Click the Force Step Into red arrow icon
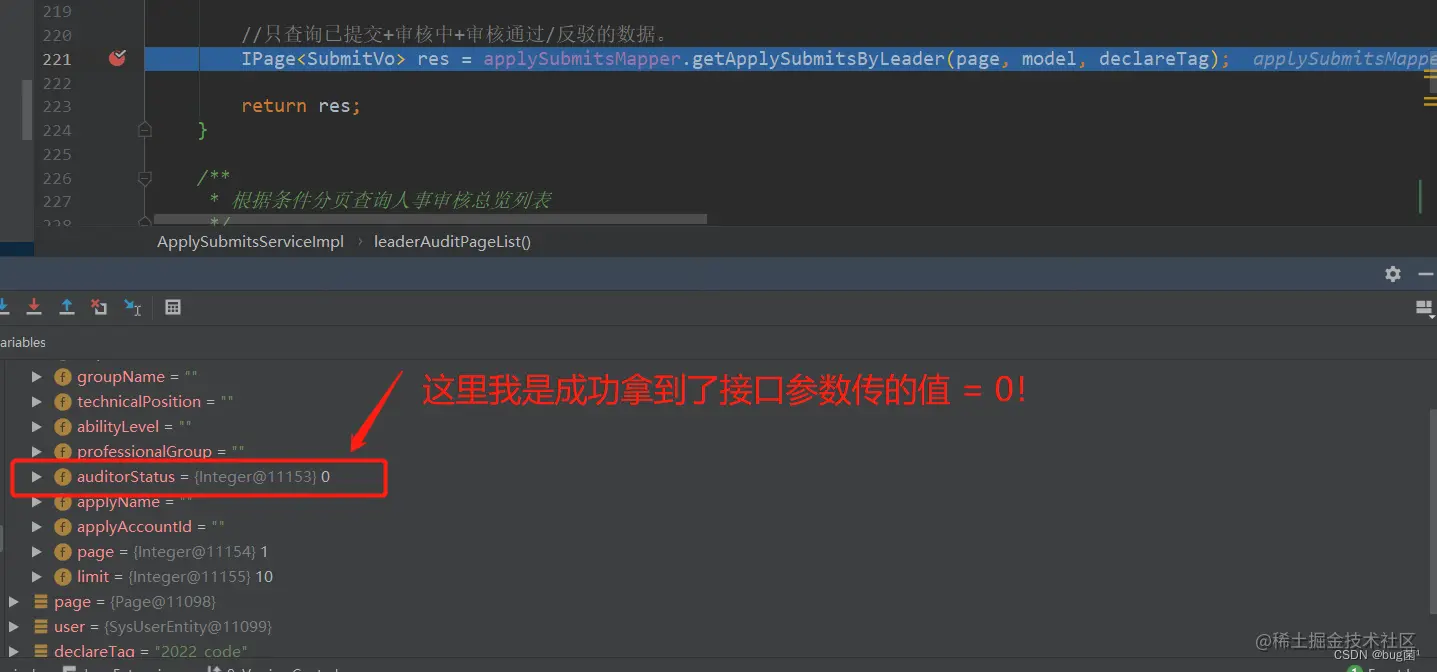The height and width of the screenshot is (672, 1437). (34, 307)
